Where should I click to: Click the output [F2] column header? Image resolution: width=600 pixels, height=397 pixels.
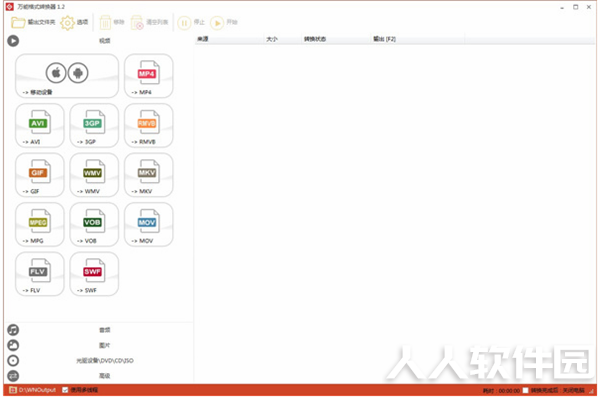click(418, 39)
